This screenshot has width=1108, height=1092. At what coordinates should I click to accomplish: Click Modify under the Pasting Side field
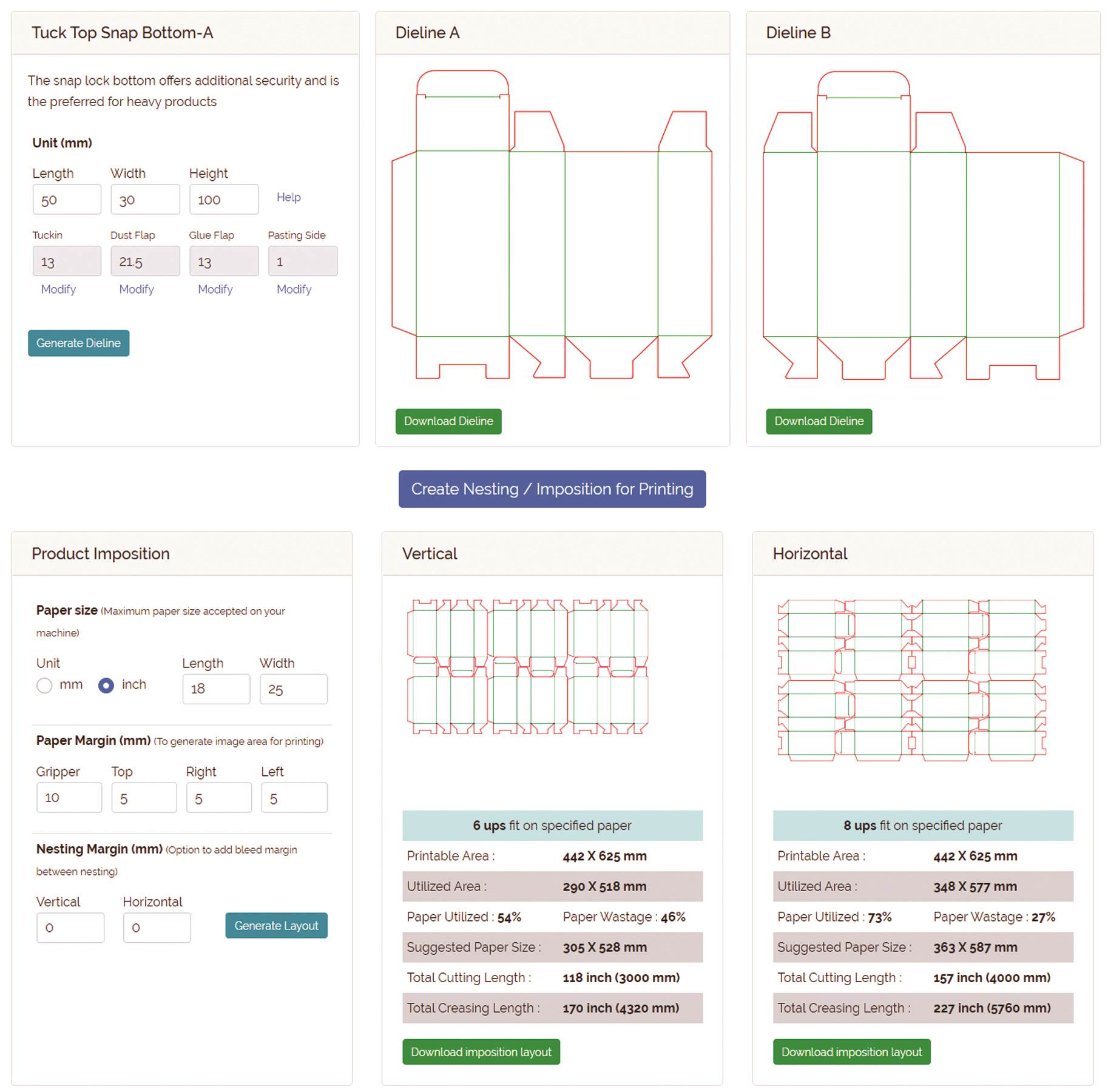pyautogui.click(x=294, y=289)
